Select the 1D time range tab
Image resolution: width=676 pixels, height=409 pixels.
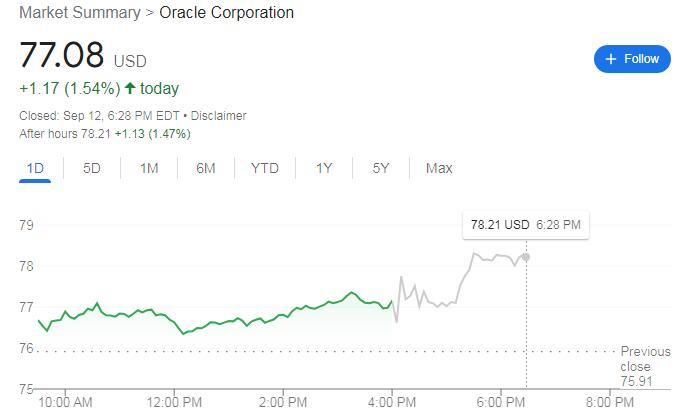(x=36, y=168)
